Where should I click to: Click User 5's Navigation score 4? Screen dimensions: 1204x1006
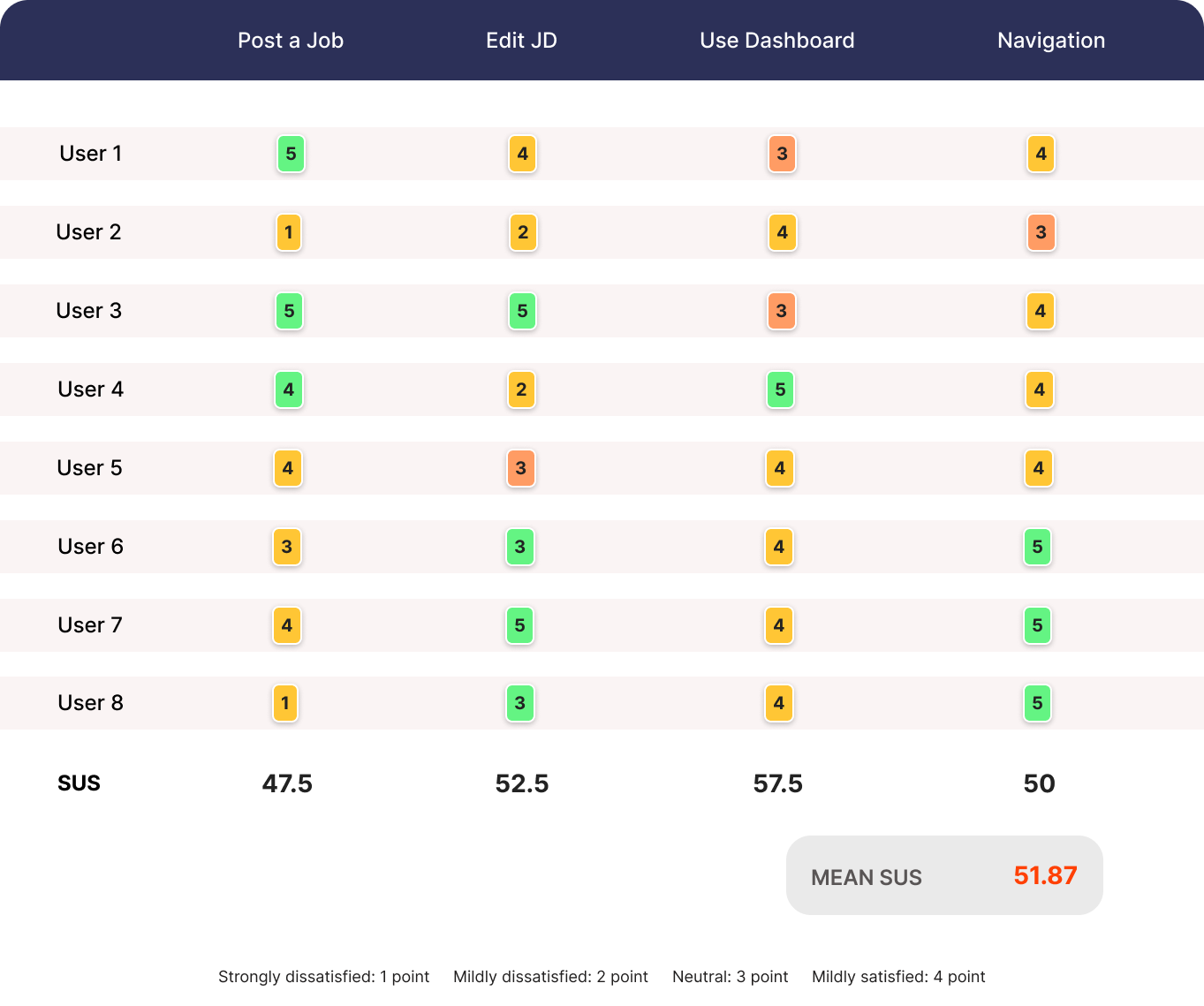(x=1039, y=468)
